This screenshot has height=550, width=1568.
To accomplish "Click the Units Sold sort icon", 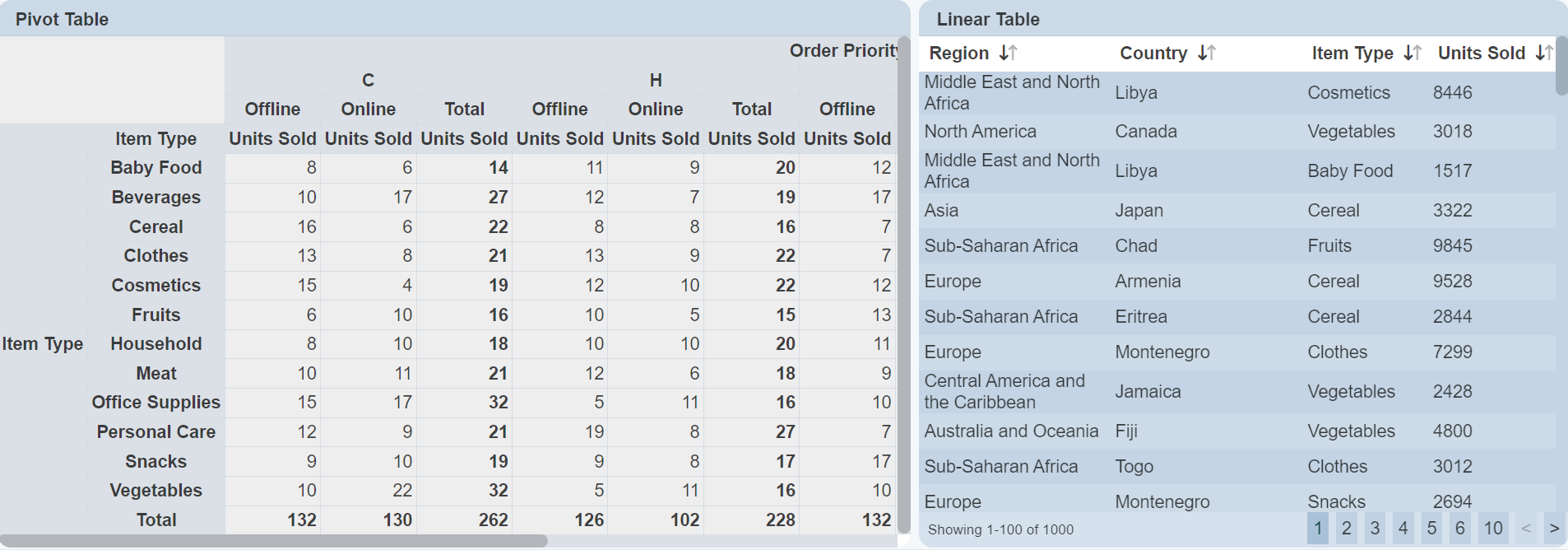I will (x=1543, y=54).
